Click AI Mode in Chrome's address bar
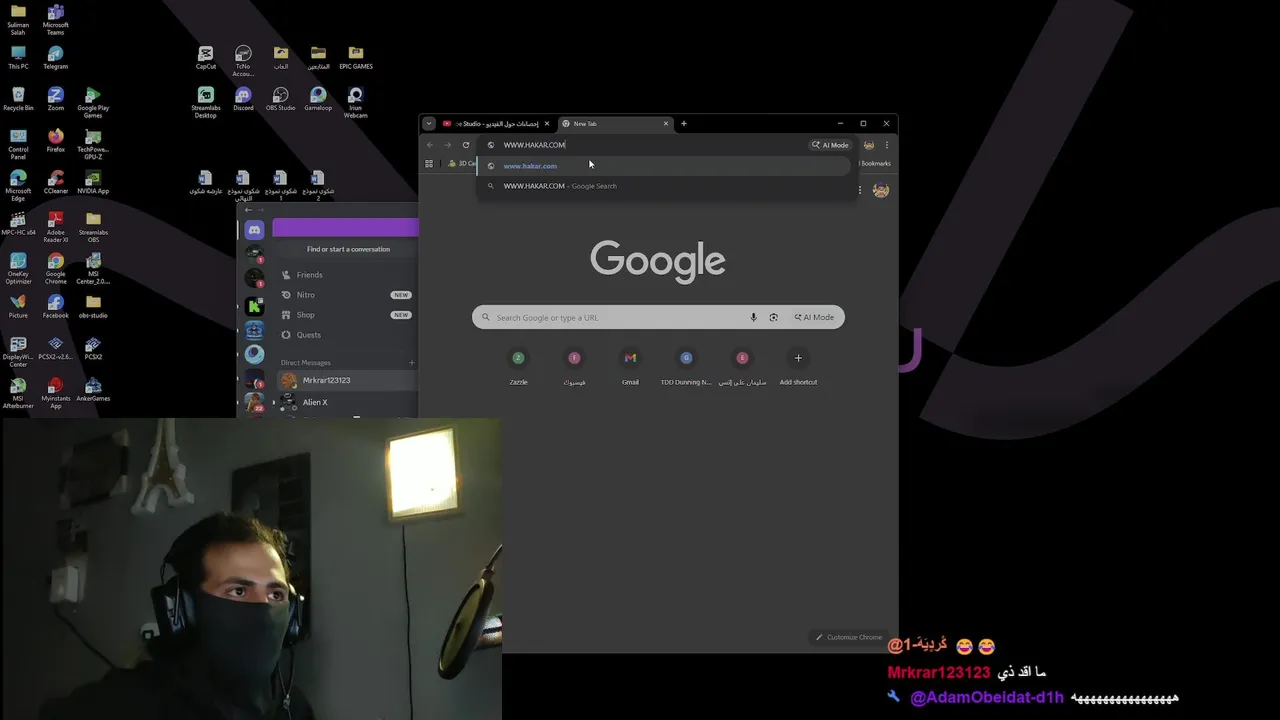This screenshot has width=1280, height=720. click(831, 145)
